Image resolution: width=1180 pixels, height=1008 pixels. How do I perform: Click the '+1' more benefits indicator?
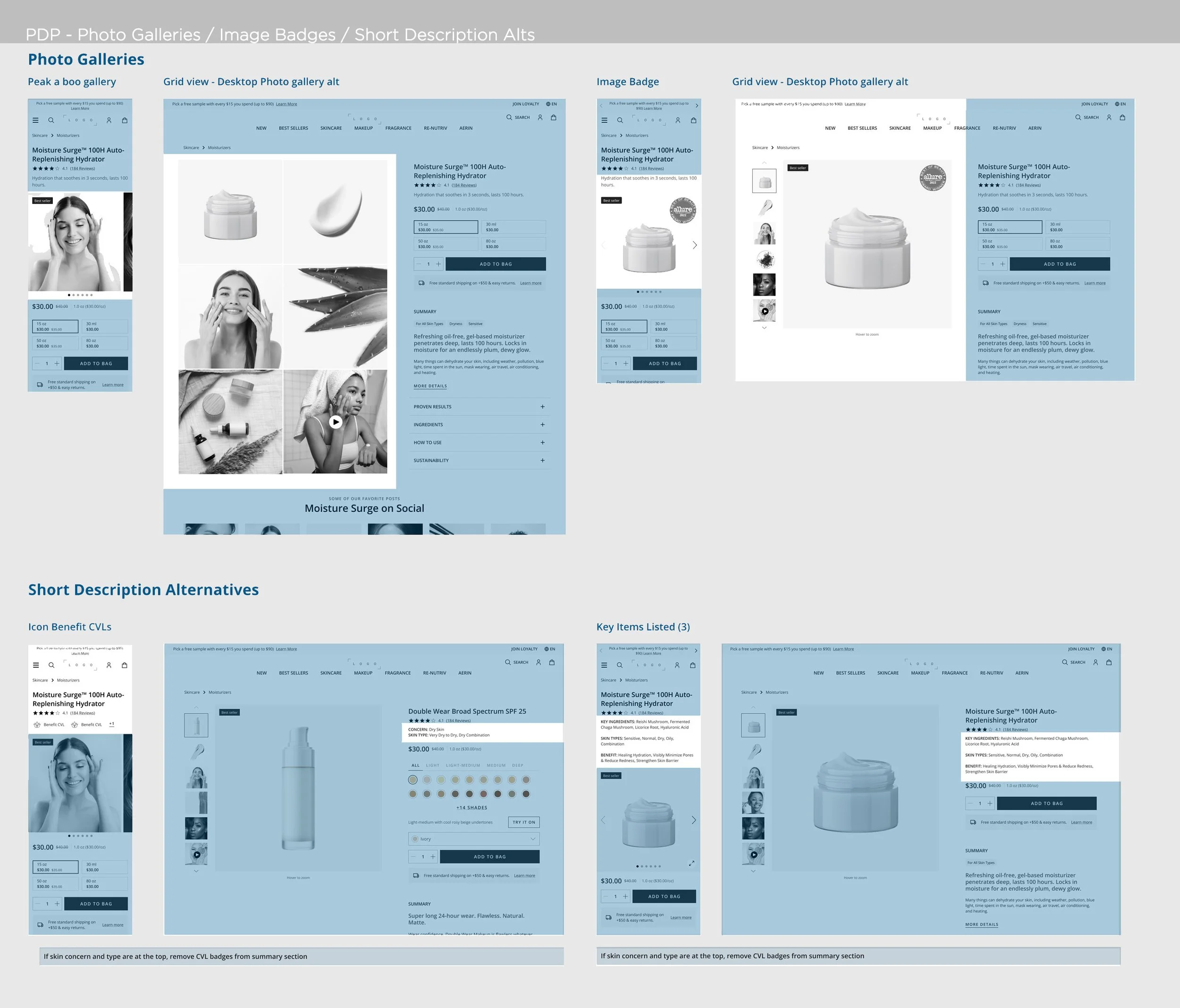pos(111,724)
